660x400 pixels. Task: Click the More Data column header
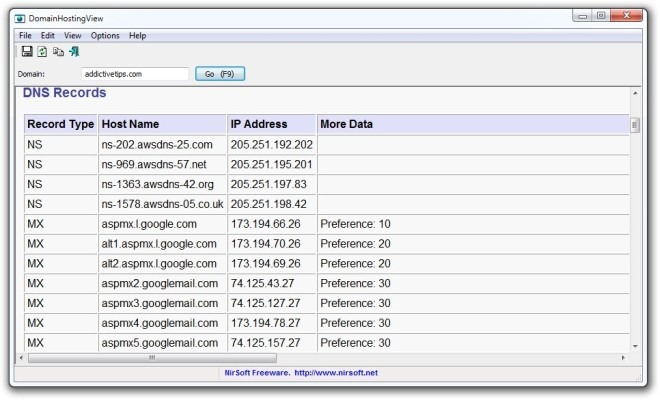pos(473,124)
